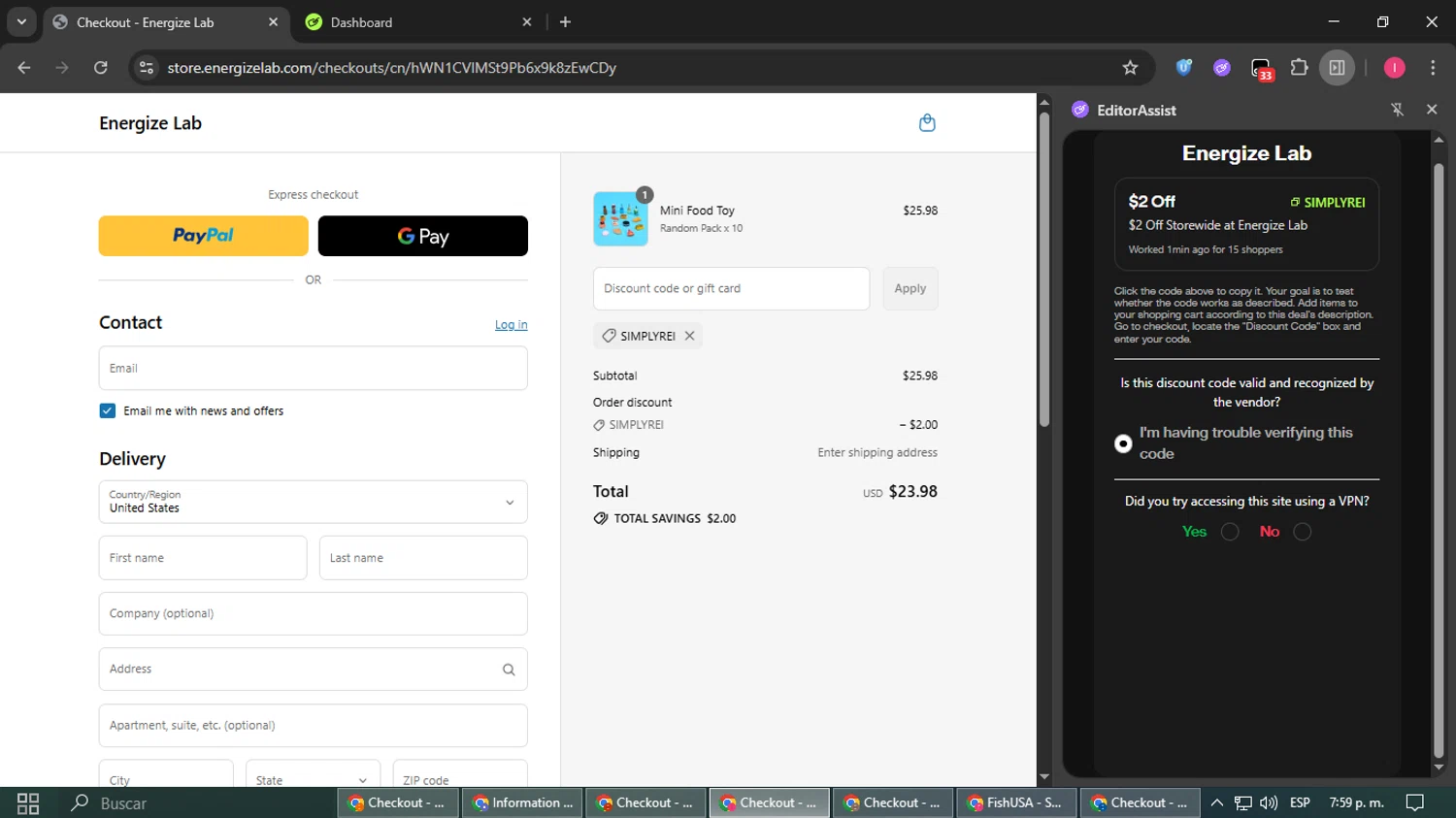Go back to previous page
This screenshot has height=818, width=1456.
(x=24, y=67)
